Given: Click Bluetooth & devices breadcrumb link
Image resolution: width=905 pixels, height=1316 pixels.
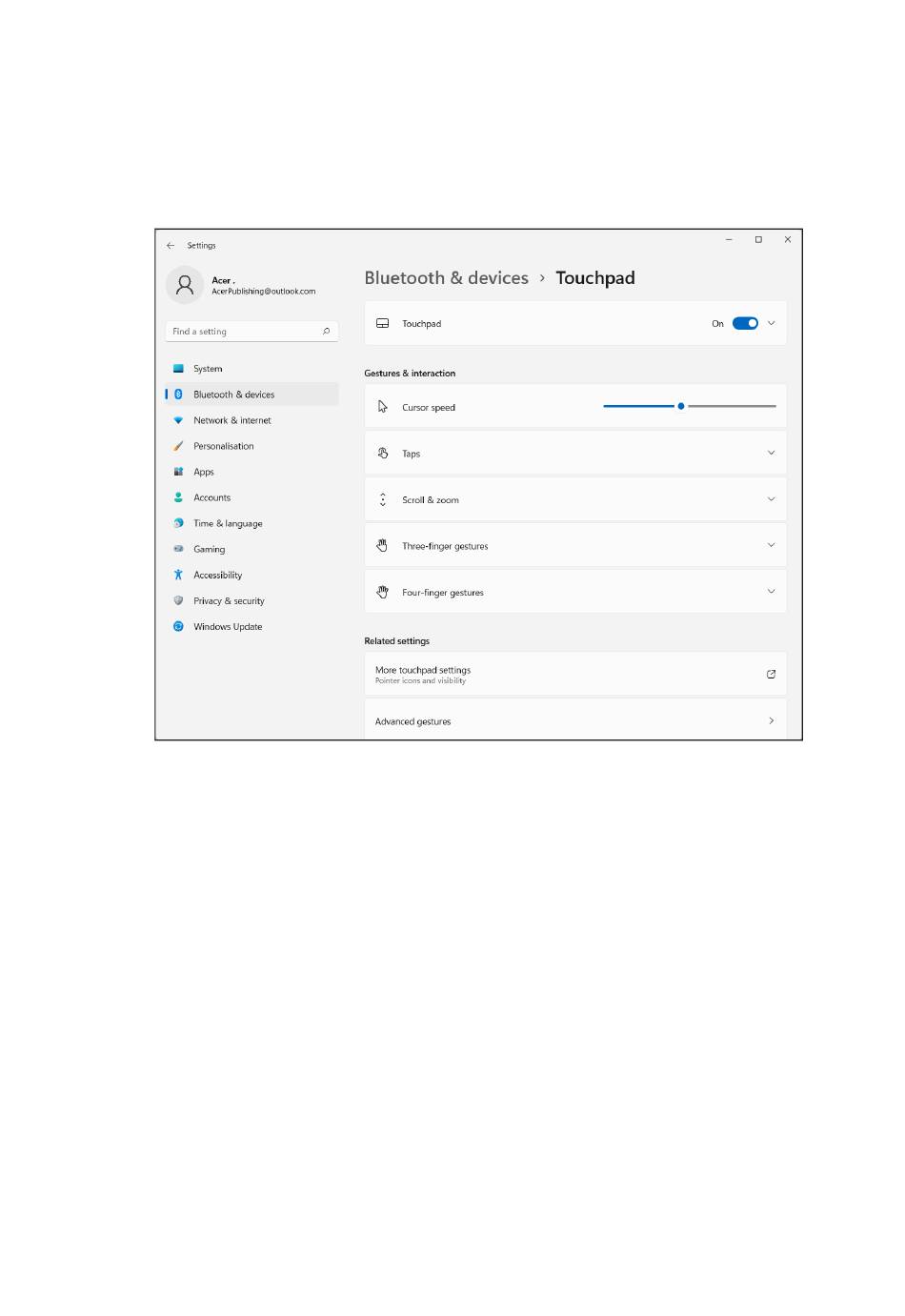Looking at the screenshot, I should tap(446, 278).
